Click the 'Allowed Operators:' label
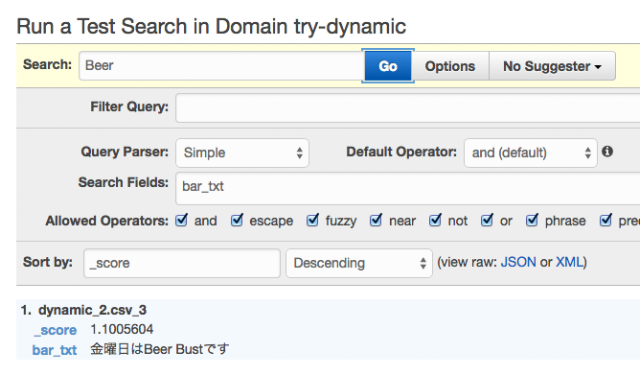This screenshot has width=640, height=376. click(107, 221)
